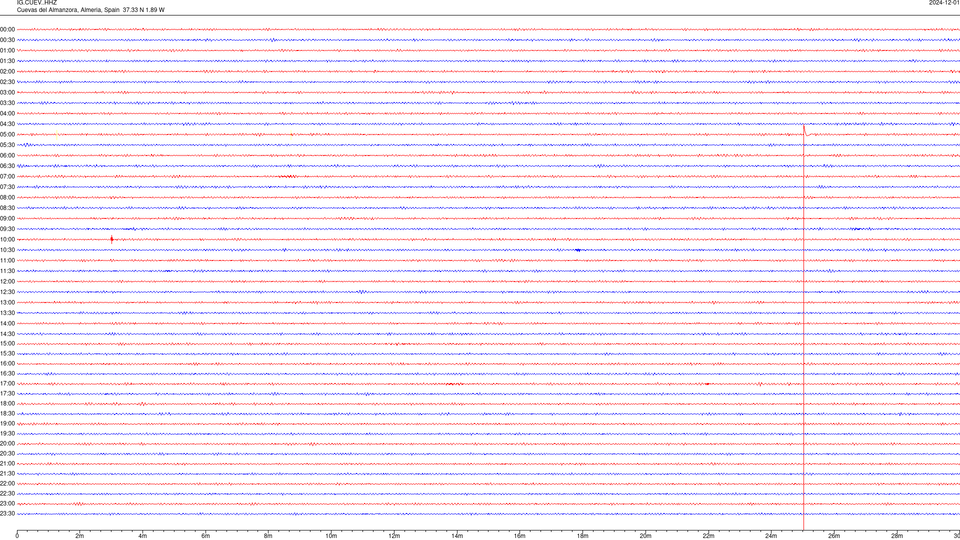This screenshot has width=960, height=540.
Task: Click the 20:00 row label
Action: (7, 444)
